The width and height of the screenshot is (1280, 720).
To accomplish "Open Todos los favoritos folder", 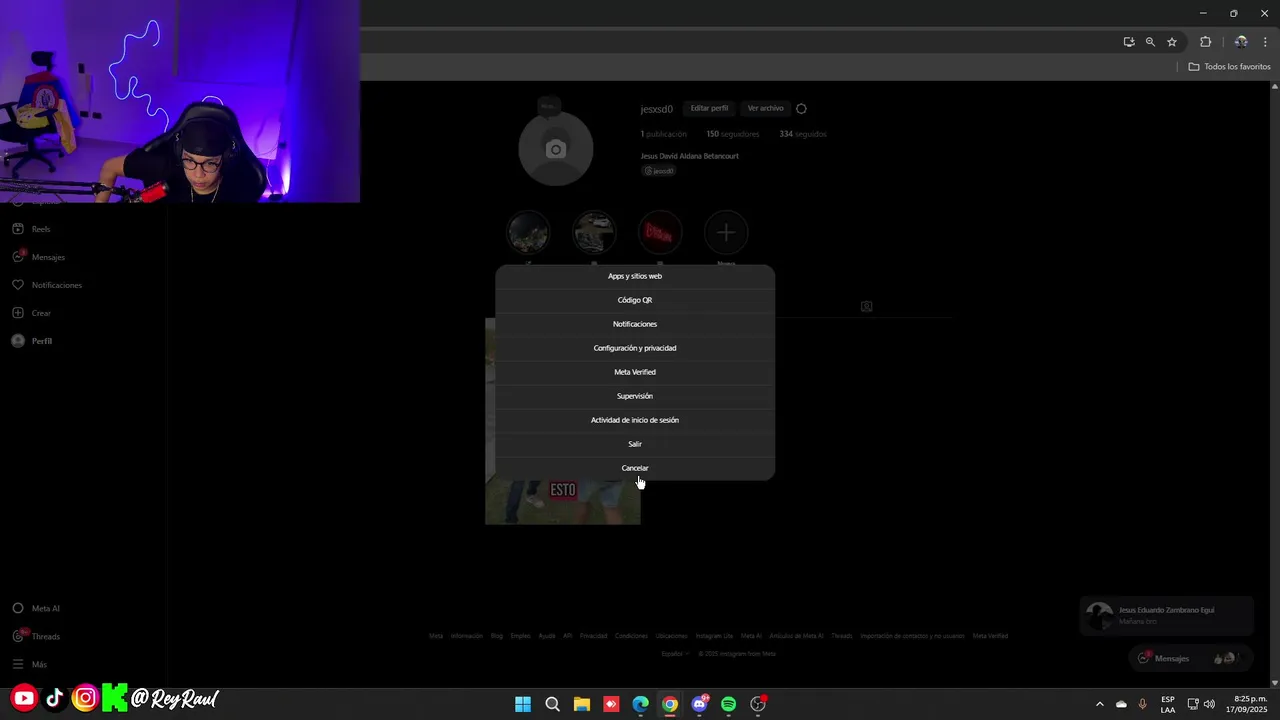I will 1229,67.
